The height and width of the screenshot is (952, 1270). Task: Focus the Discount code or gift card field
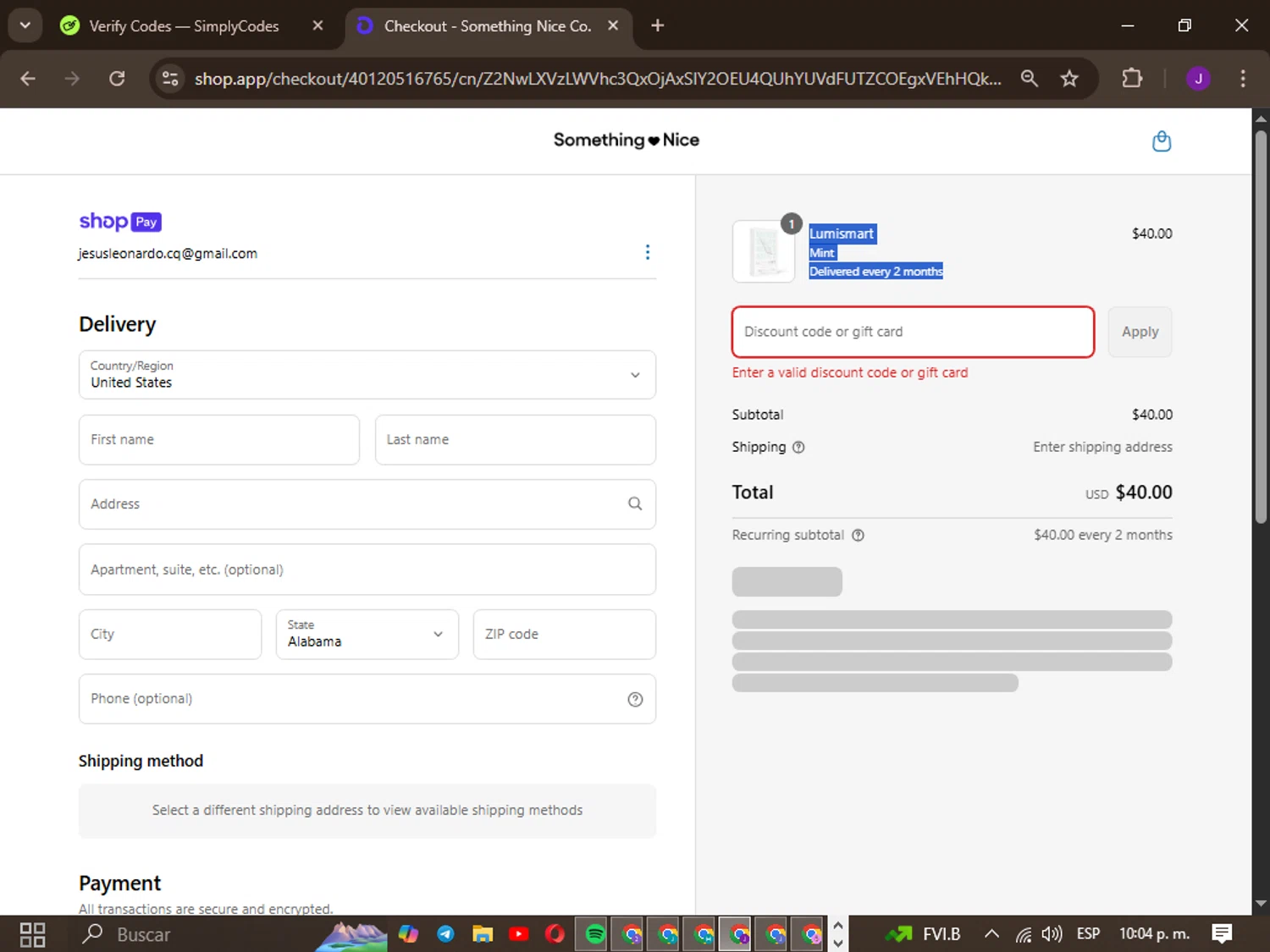913,332
